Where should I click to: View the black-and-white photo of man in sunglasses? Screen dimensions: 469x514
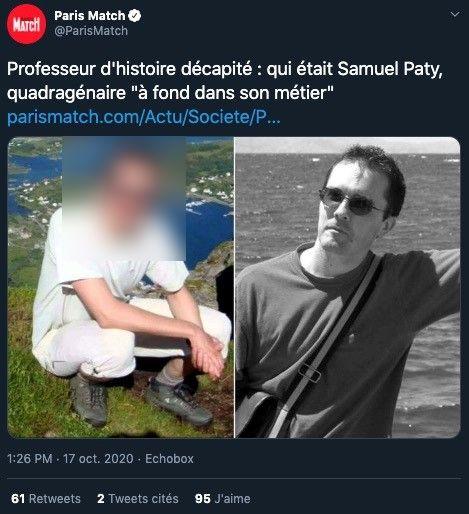coord(348,287)
